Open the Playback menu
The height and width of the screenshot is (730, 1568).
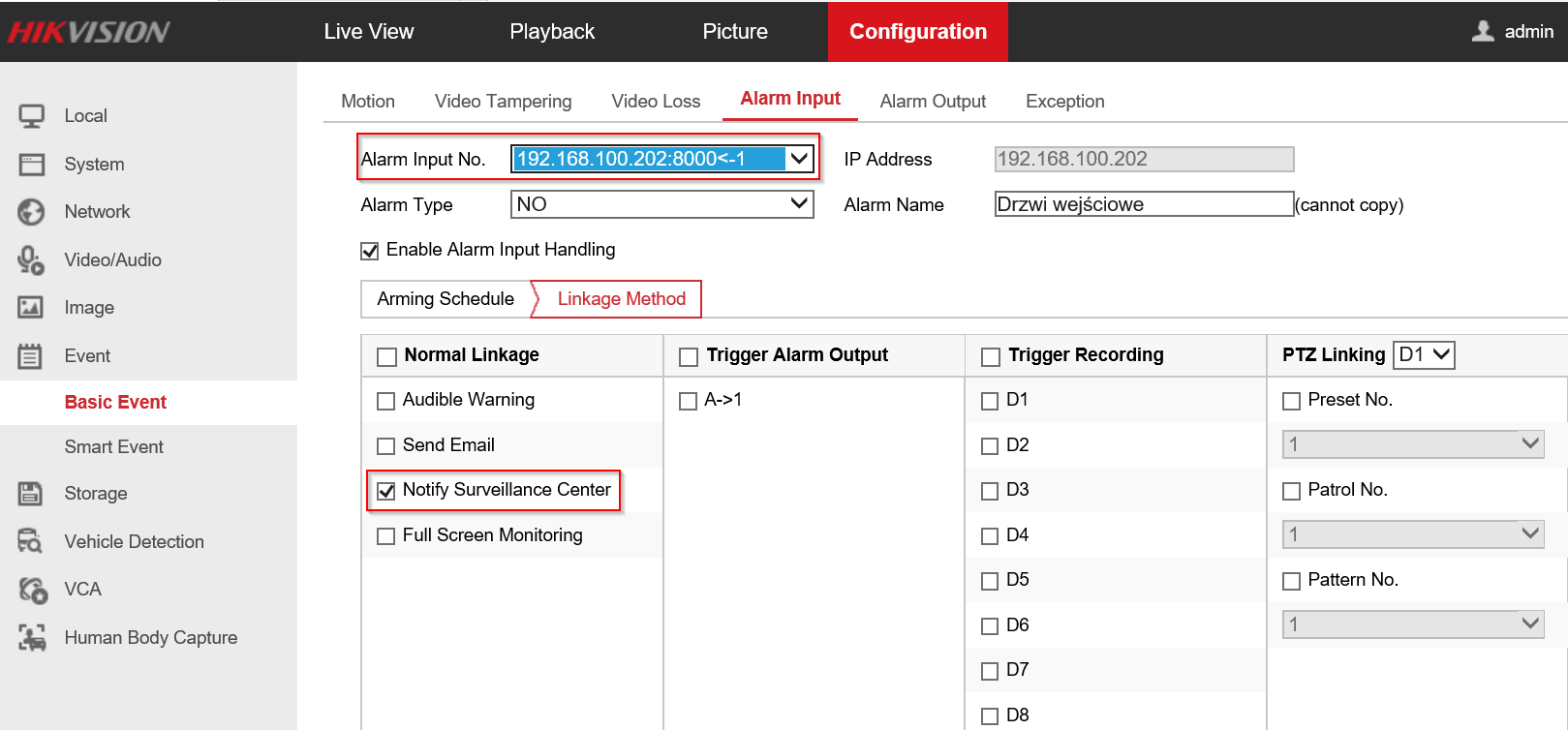(x=552, y=32)
